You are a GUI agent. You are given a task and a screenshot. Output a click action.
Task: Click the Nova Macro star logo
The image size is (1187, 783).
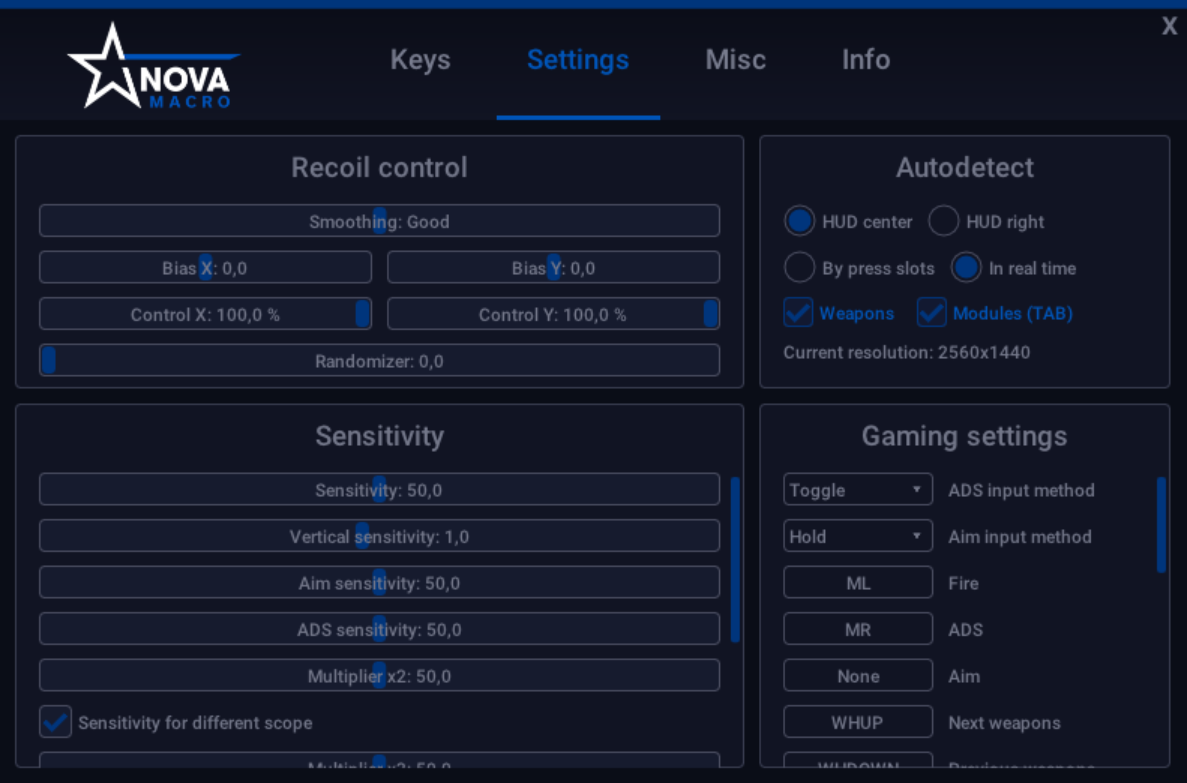point(154,66)
